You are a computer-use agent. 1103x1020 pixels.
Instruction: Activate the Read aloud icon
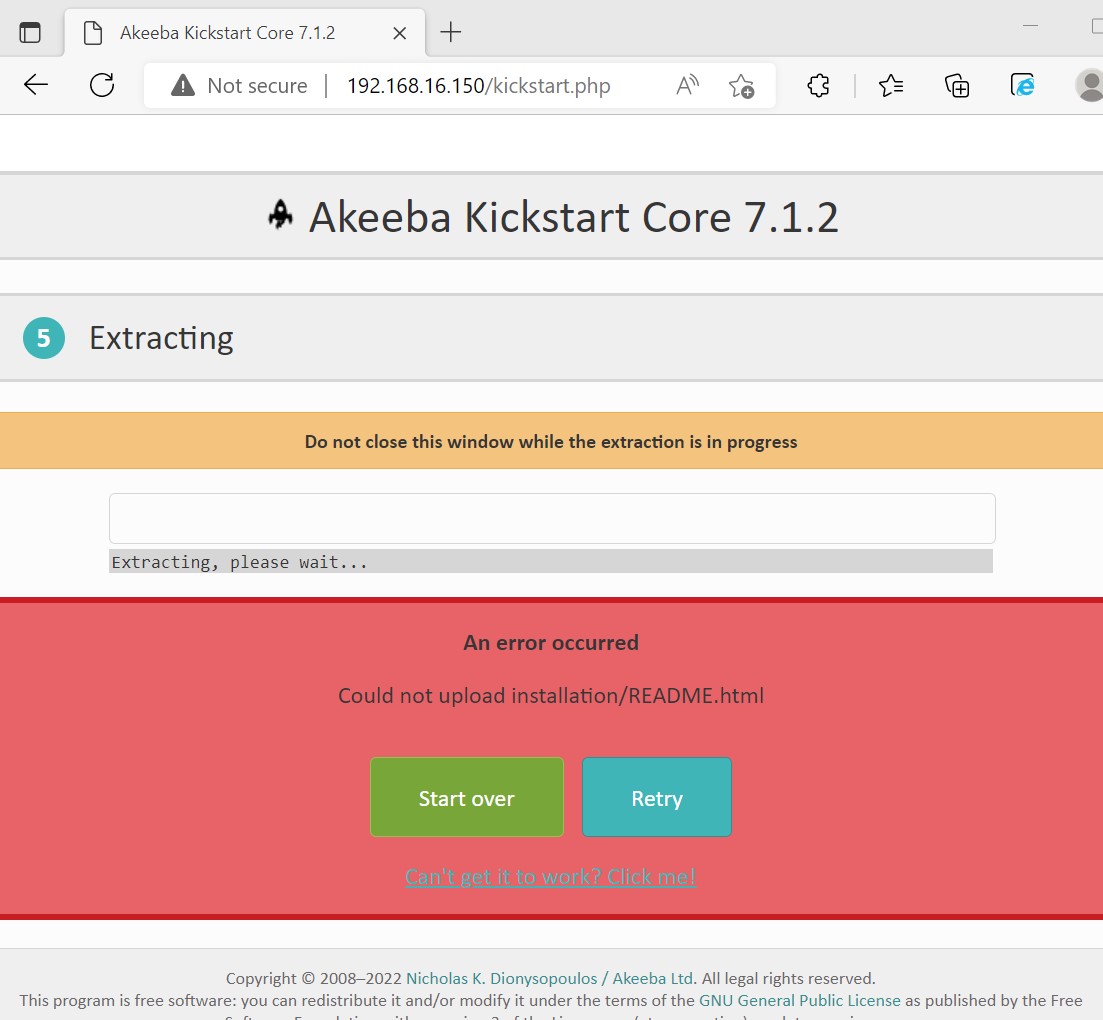click(687, 86)
